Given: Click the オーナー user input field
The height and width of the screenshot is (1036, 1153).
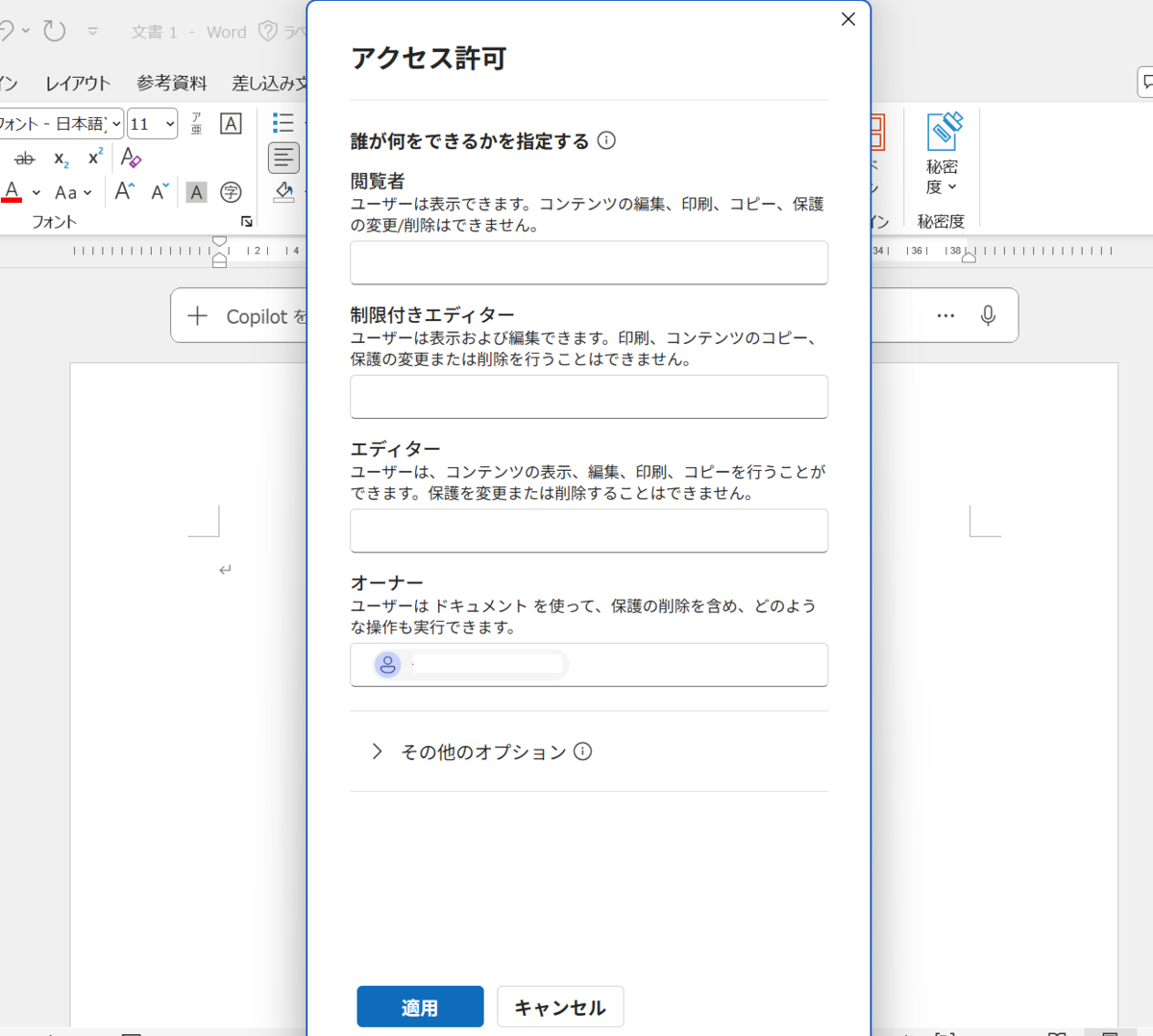Looking at the screenshot, I should click(x=589, y=665).
